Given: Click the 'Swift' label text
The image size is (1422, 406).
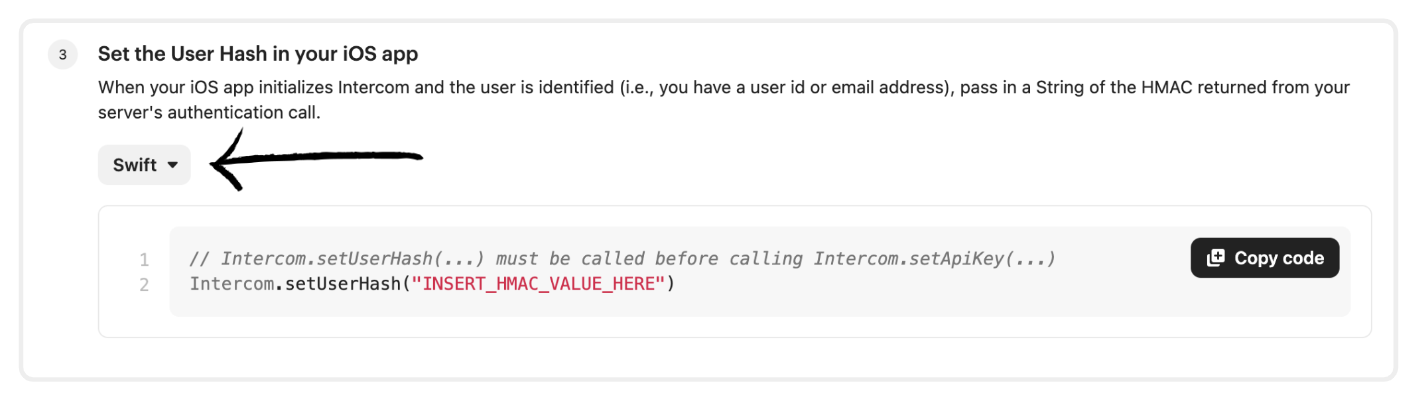Looking at the screenshot, I should [135, 165].
